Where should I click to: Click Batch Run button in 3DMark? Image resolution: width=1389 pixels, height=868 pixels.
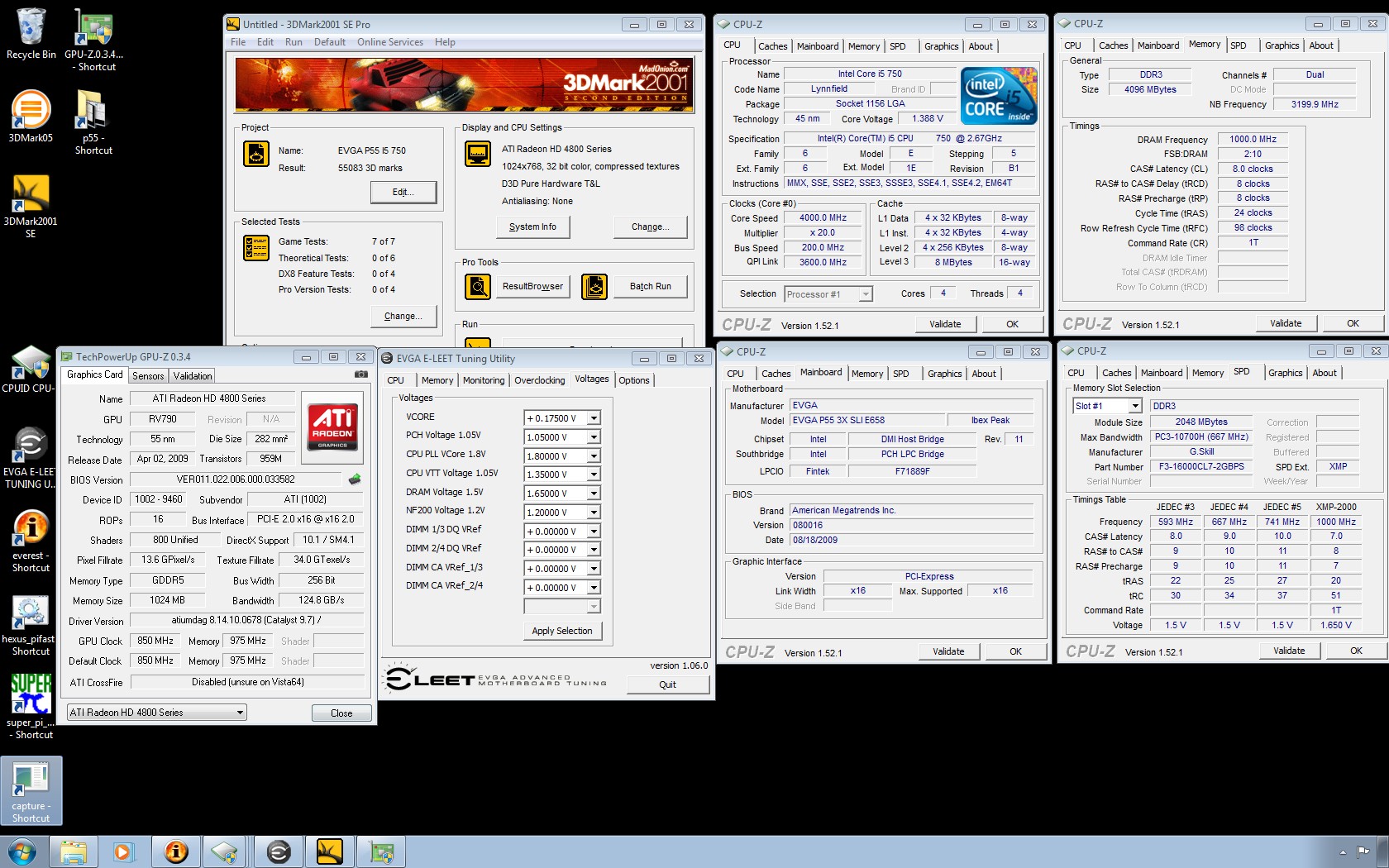coord(651,286)
